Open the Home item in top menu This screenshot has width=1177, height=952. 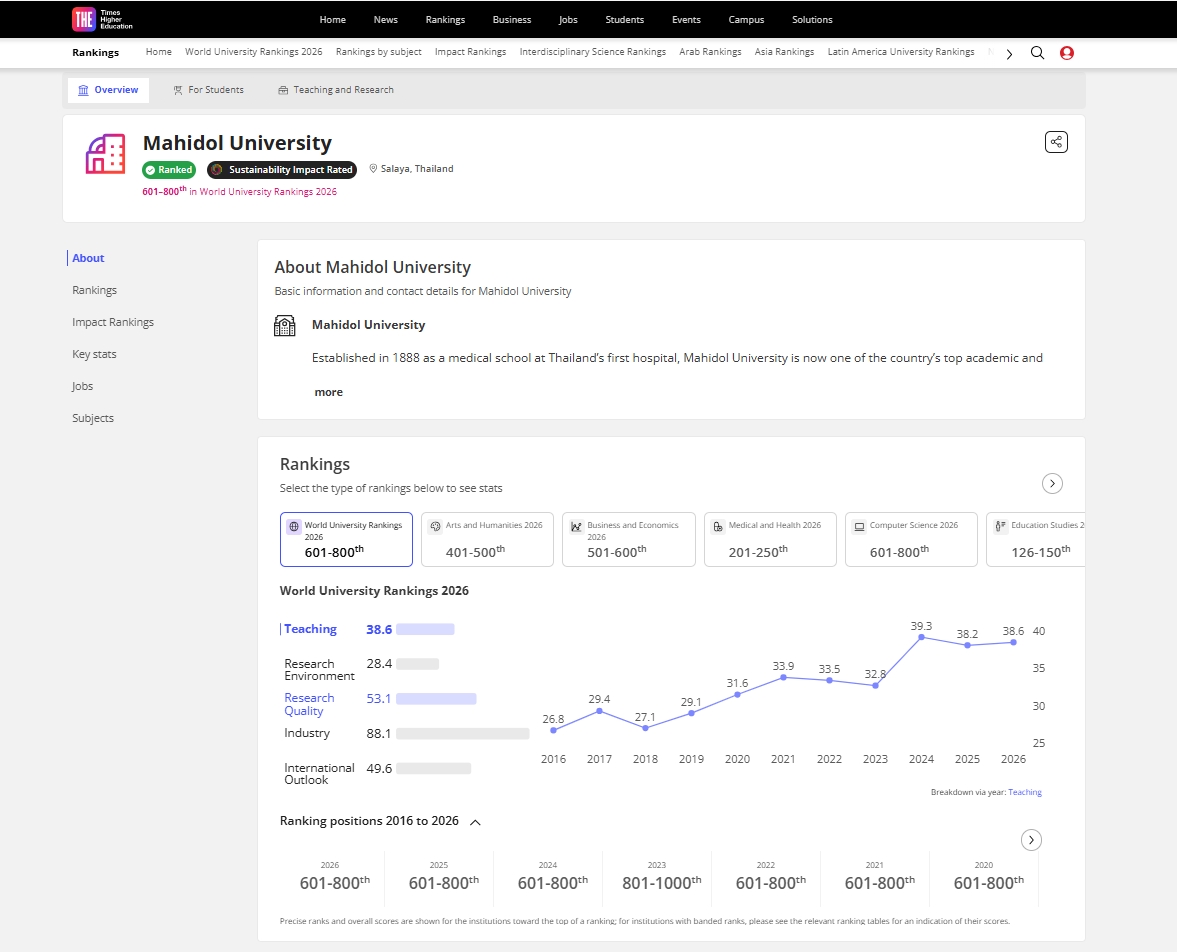333,20
